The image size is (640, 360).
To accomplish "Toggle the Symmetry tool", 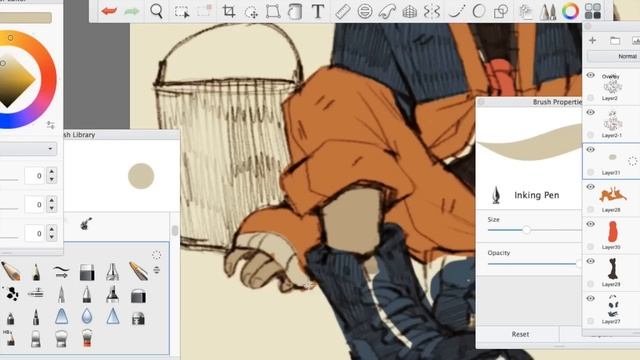I will coord(431,11).
